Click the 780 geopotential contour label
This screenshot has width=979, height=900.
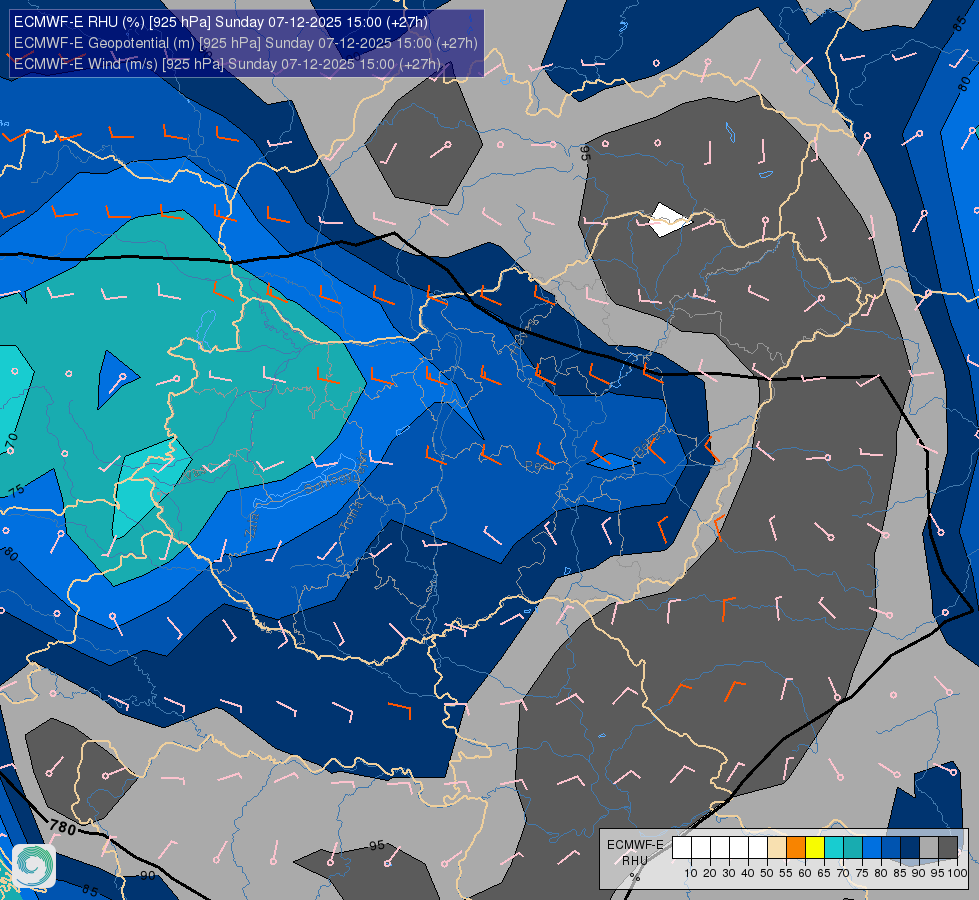click(62, 828)
